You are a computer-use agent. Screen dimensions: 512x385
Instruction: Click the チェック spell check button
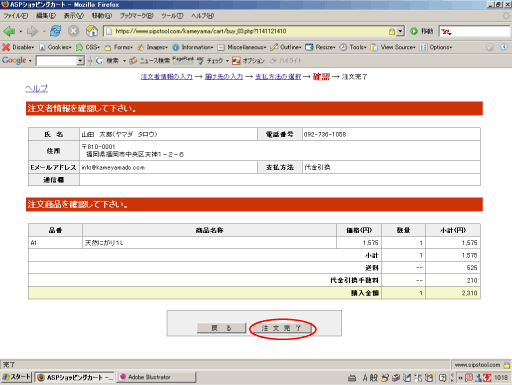(x=211, y=61)
